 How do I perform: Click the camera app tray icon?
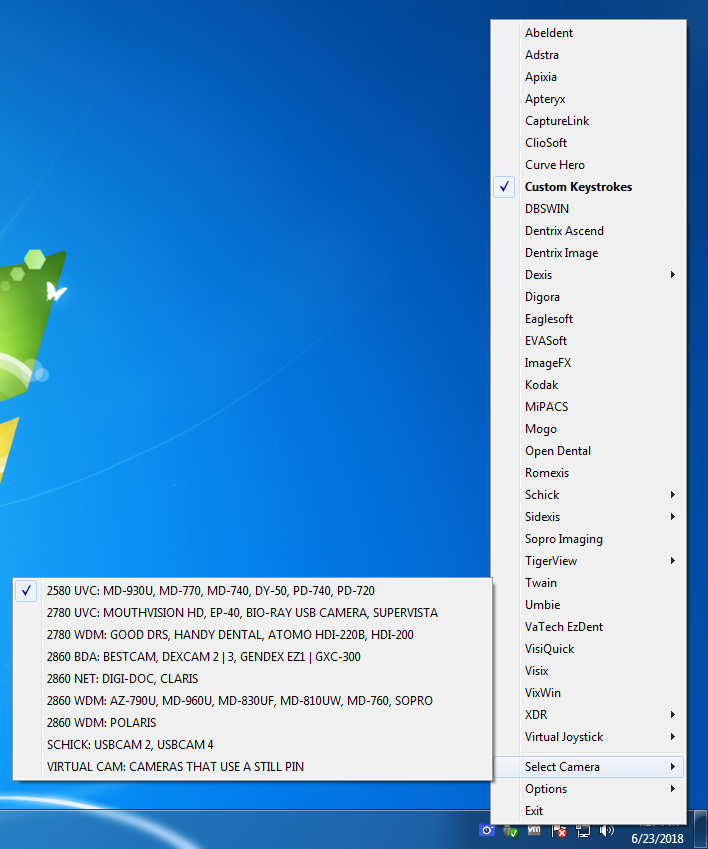[x=487, y=830]
